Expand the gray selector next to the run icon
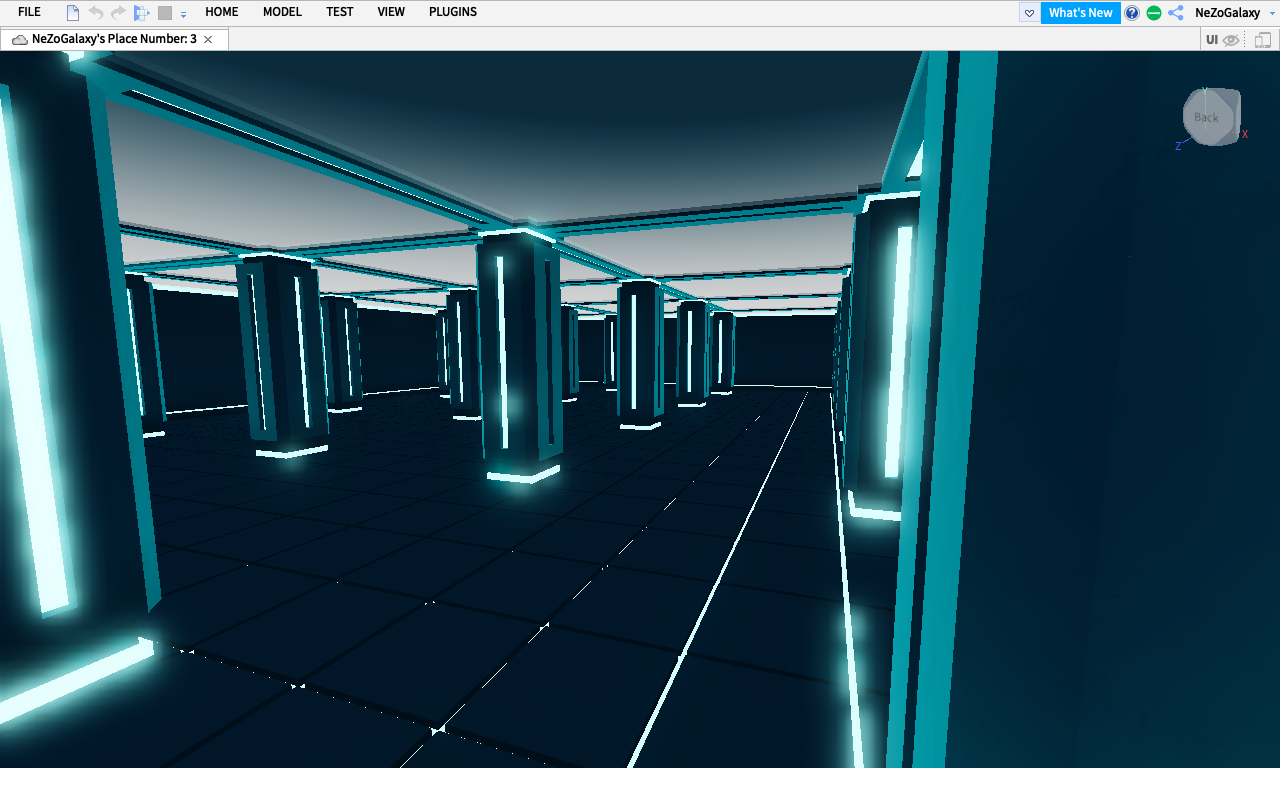 pos(163,12)
